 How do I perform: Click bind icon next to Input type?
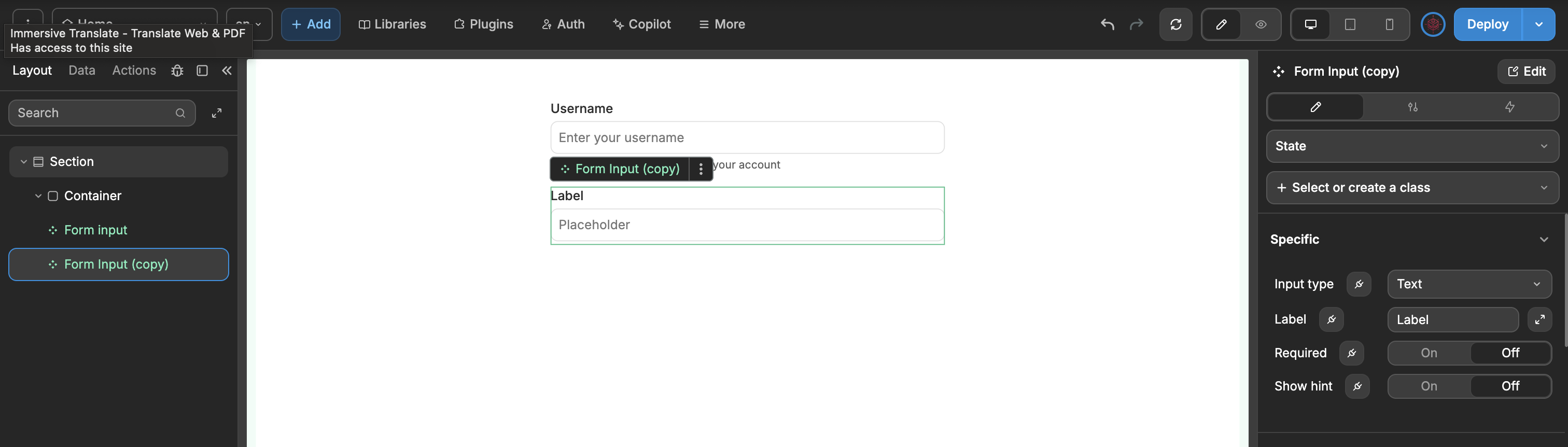click(1359, 284)
